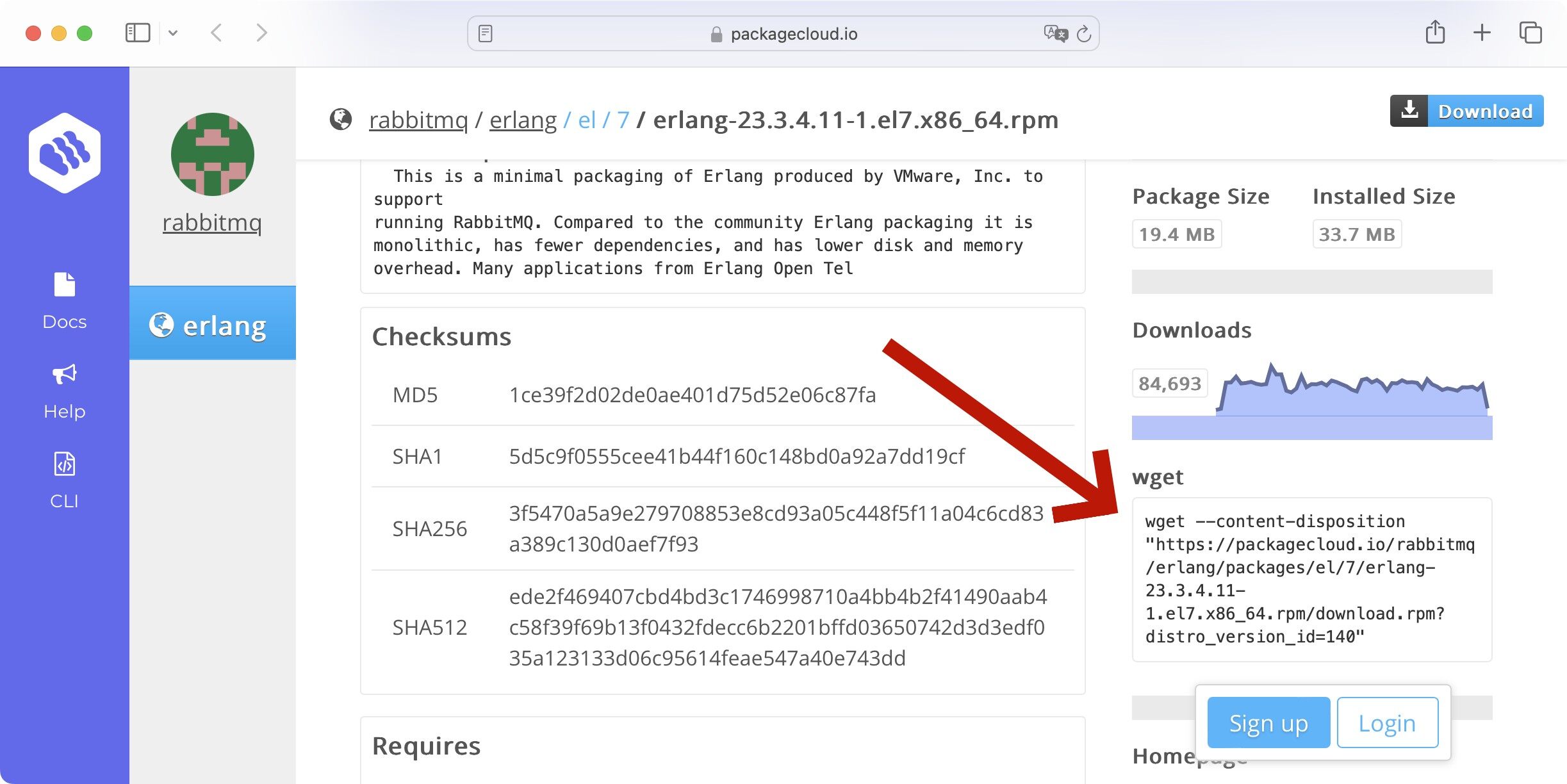Open a new tab with plus icon
This screenshot has width=1567, height=784.
coord(1482,33)
